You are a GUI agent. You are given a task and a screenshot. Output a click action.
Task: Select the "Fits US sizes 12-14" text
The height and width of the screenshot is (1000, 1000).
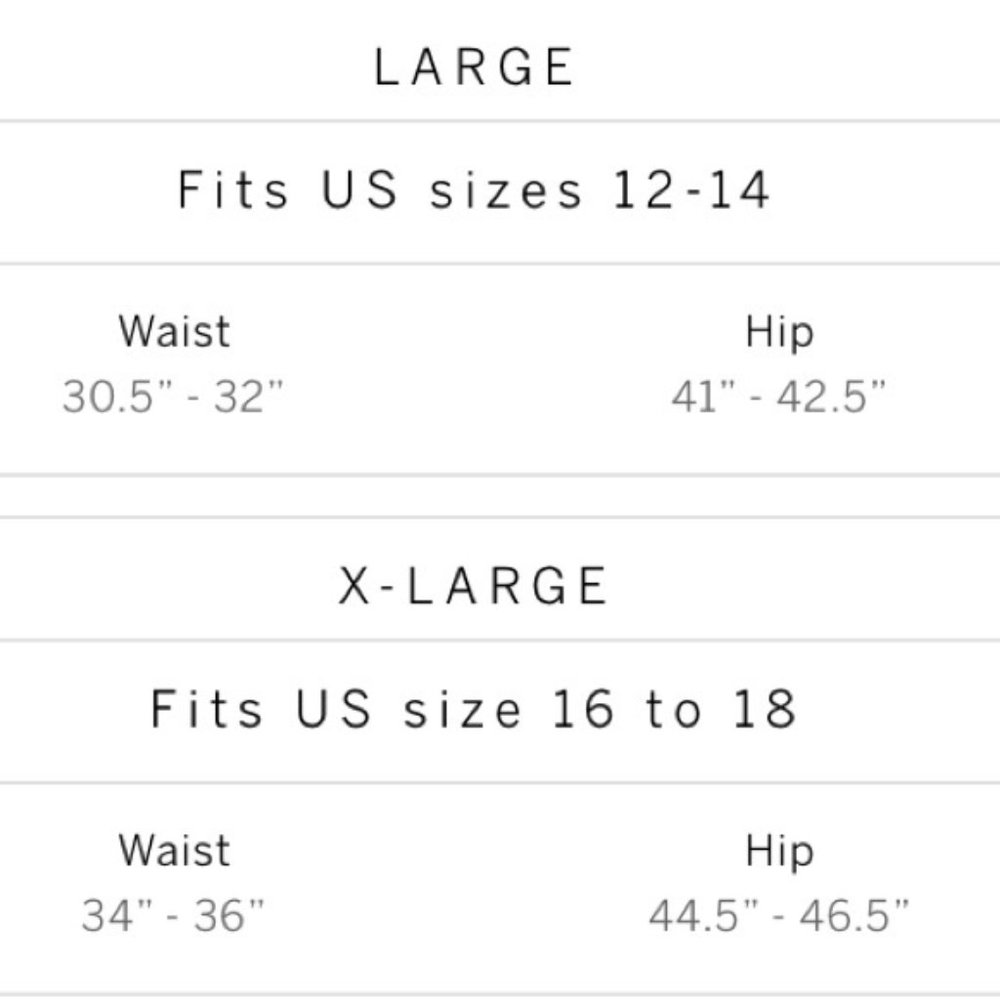click(x=474, y=190)
